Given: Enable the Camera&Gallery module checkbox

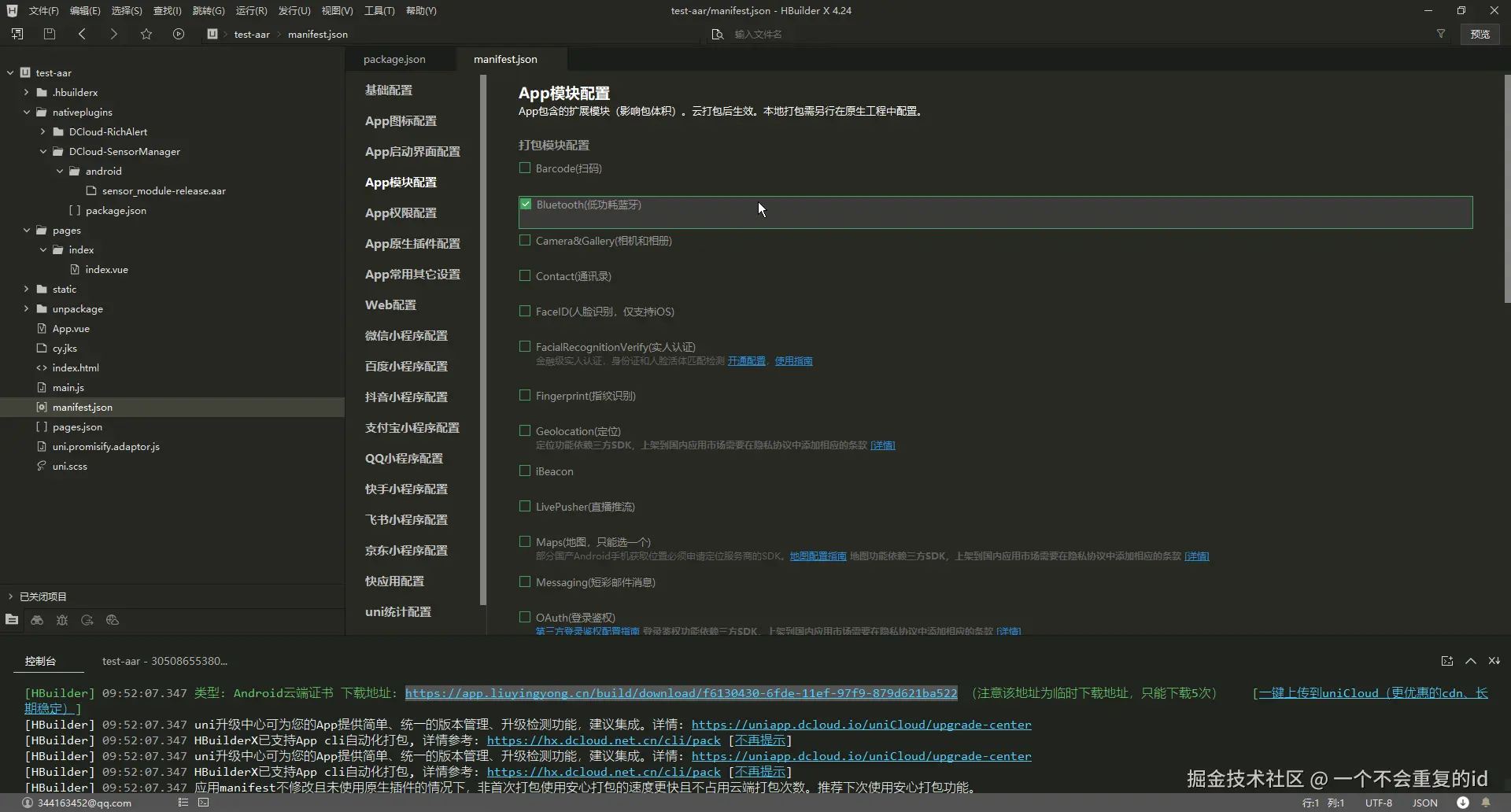Looking at the screenshot, I should tap(525, 240).
